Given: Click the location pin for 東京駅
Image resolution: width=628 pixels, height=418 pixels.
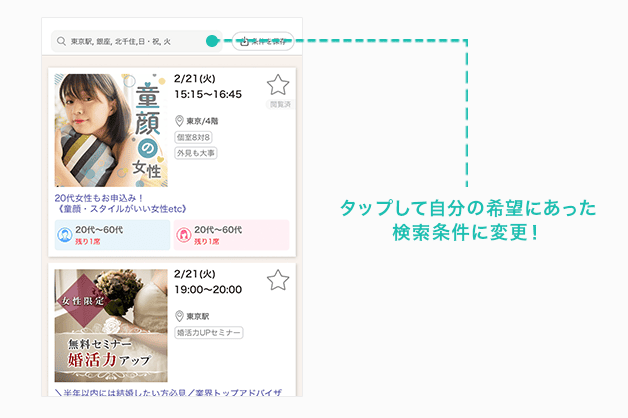Looking at the screenshot, I should (x=179, y=316).
